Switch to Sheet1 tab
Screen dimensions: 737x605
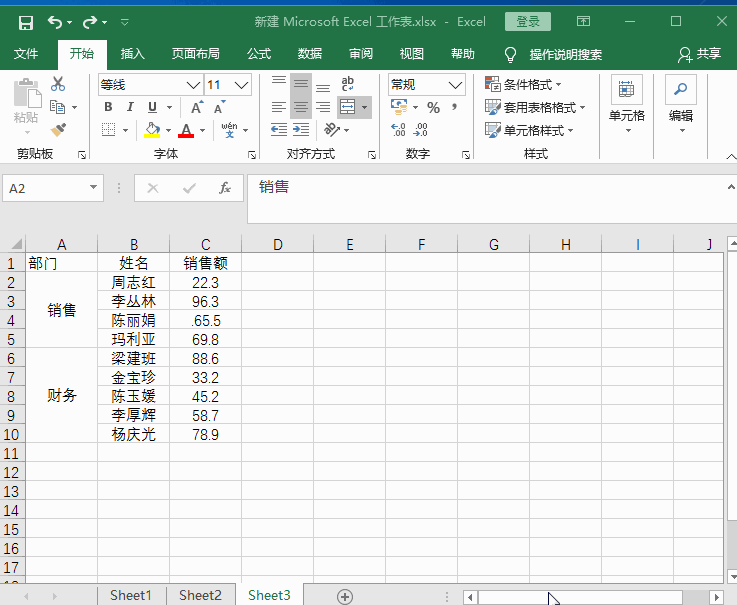131,596
